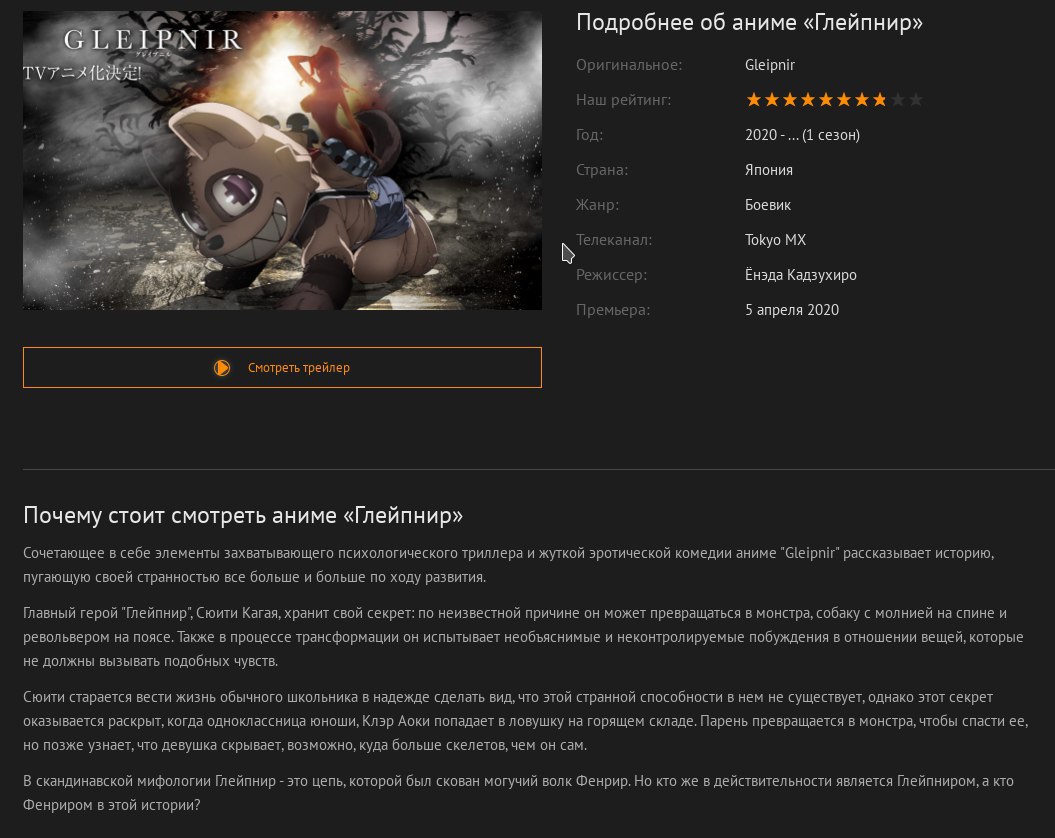This screenshot has height=838, width=1055.
Task: Open the Gleipnir anime poster image
Action: coord(282,160)
